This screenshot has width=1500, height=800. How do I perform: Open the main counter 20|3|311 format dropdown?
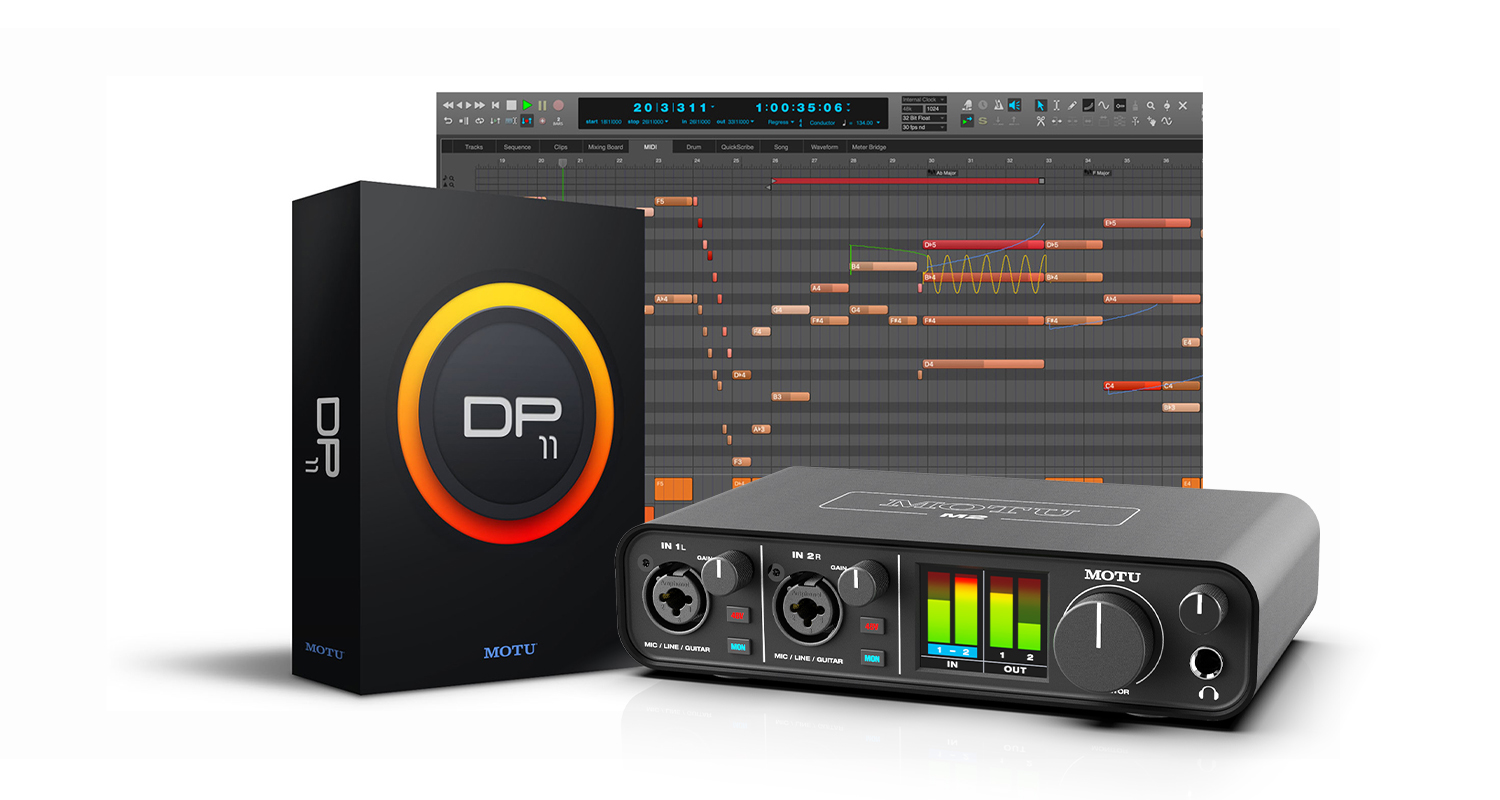click(712, 106)
